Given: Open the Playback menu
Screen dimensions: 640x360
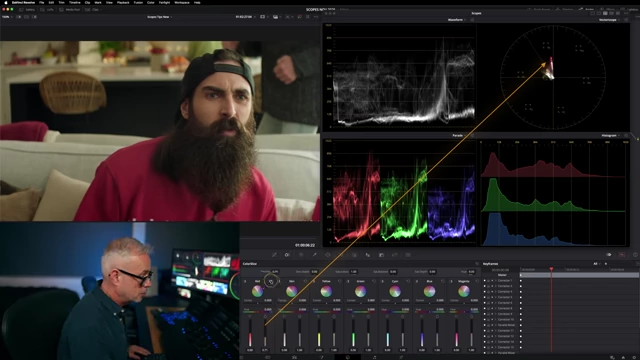Looking at the screenshot, I should pos(123,2).
